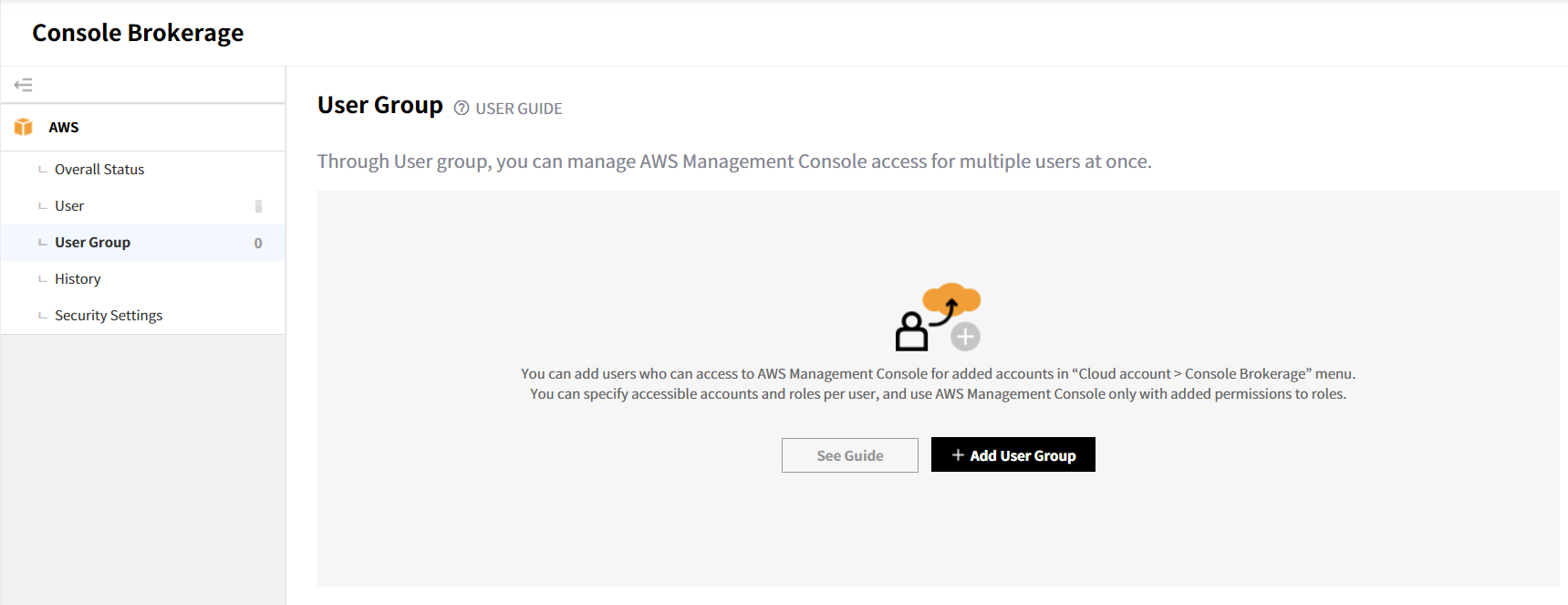This screenshot has width=1568, height=605.
Task: Click the User Group count badge showing 0
Action: (x=258, y=244)
